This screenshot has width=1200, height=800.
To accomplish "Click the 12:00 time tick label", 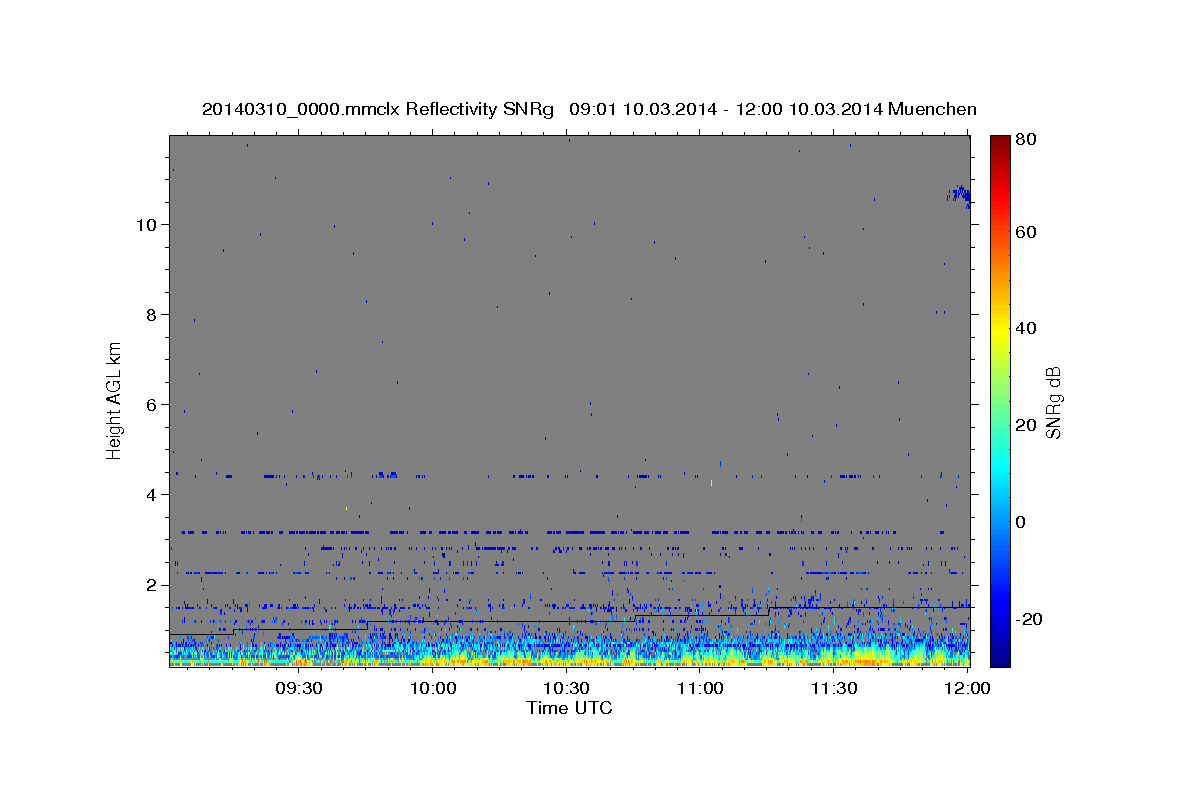I will click(x=967, y=688).
